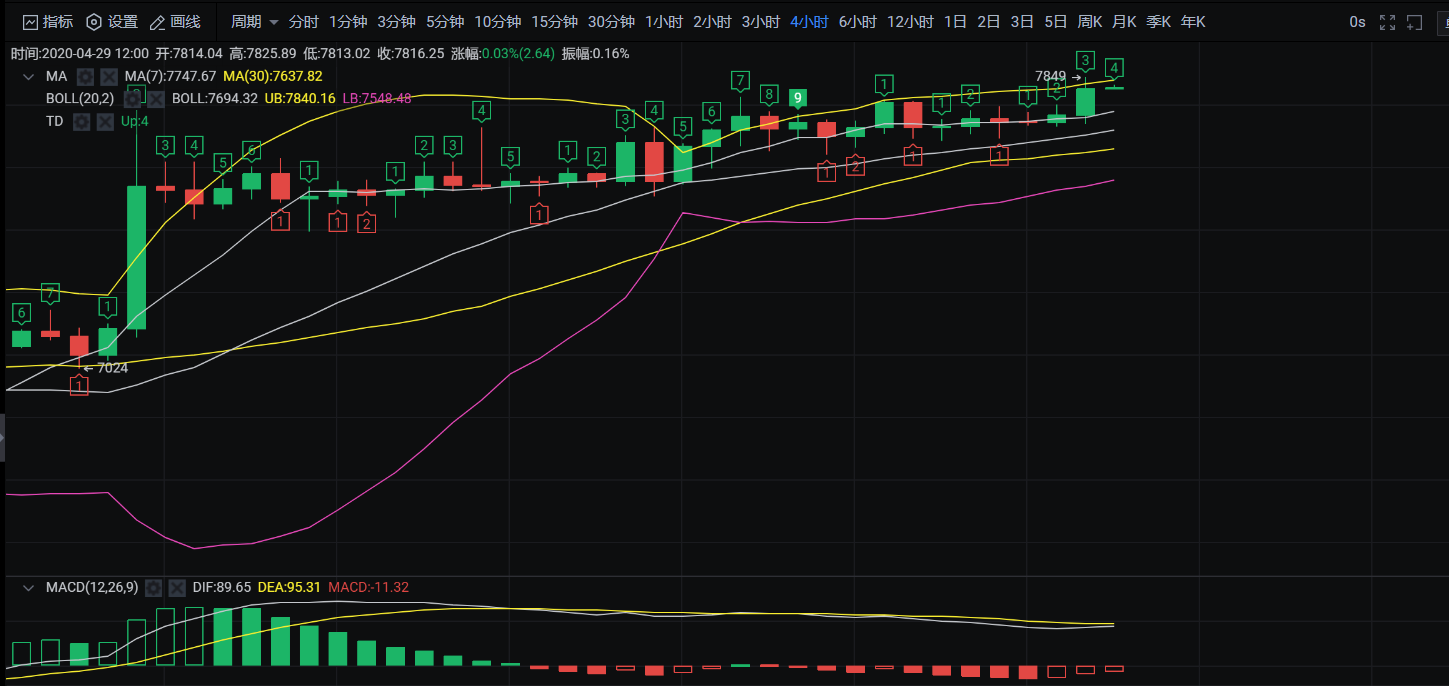Select the 1分钟 interval
Image resolution: width=1449 pixels, height=686 pixels.
[x=348, y=22]
